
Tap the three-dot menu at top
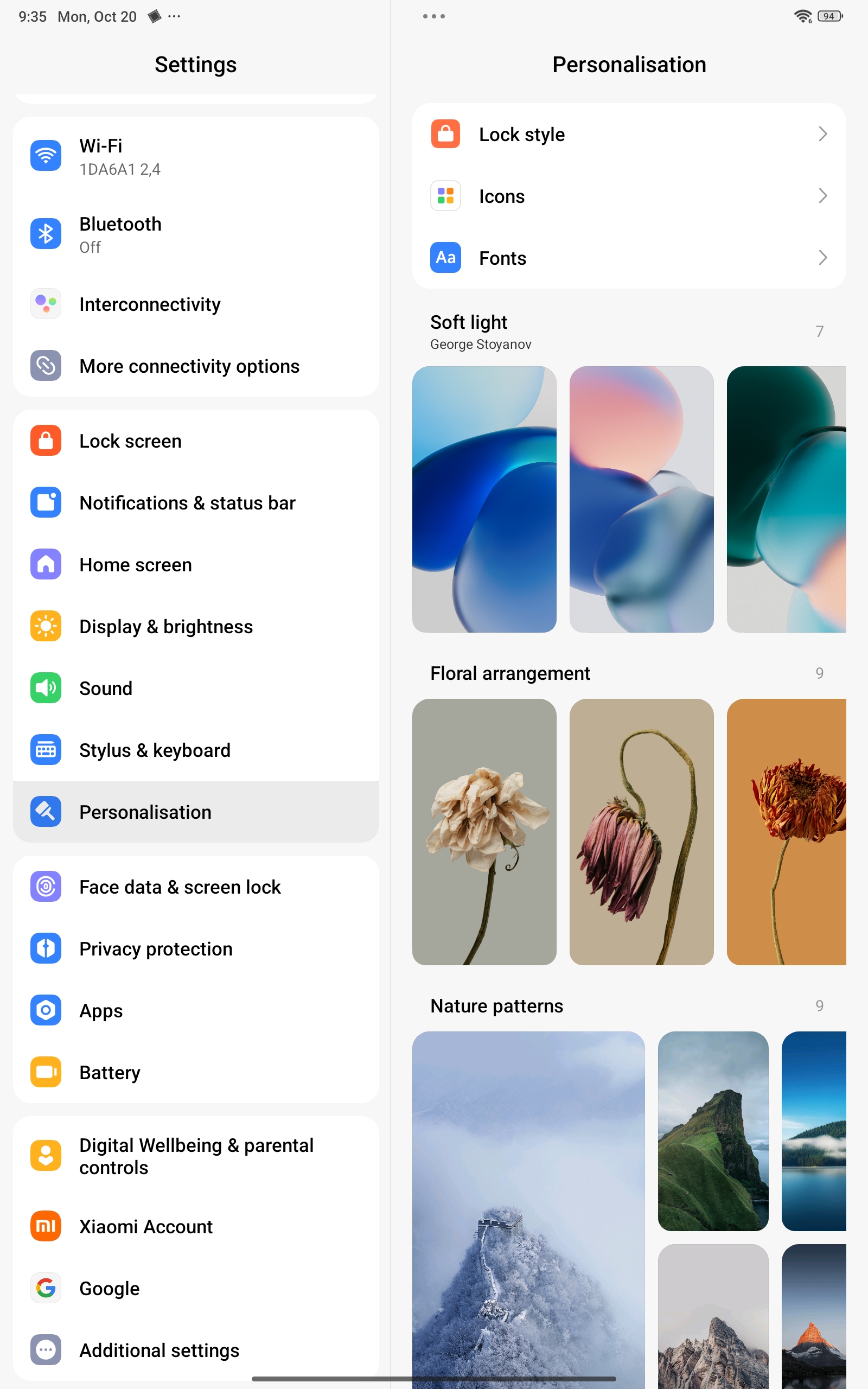click(x=433, y=17)
